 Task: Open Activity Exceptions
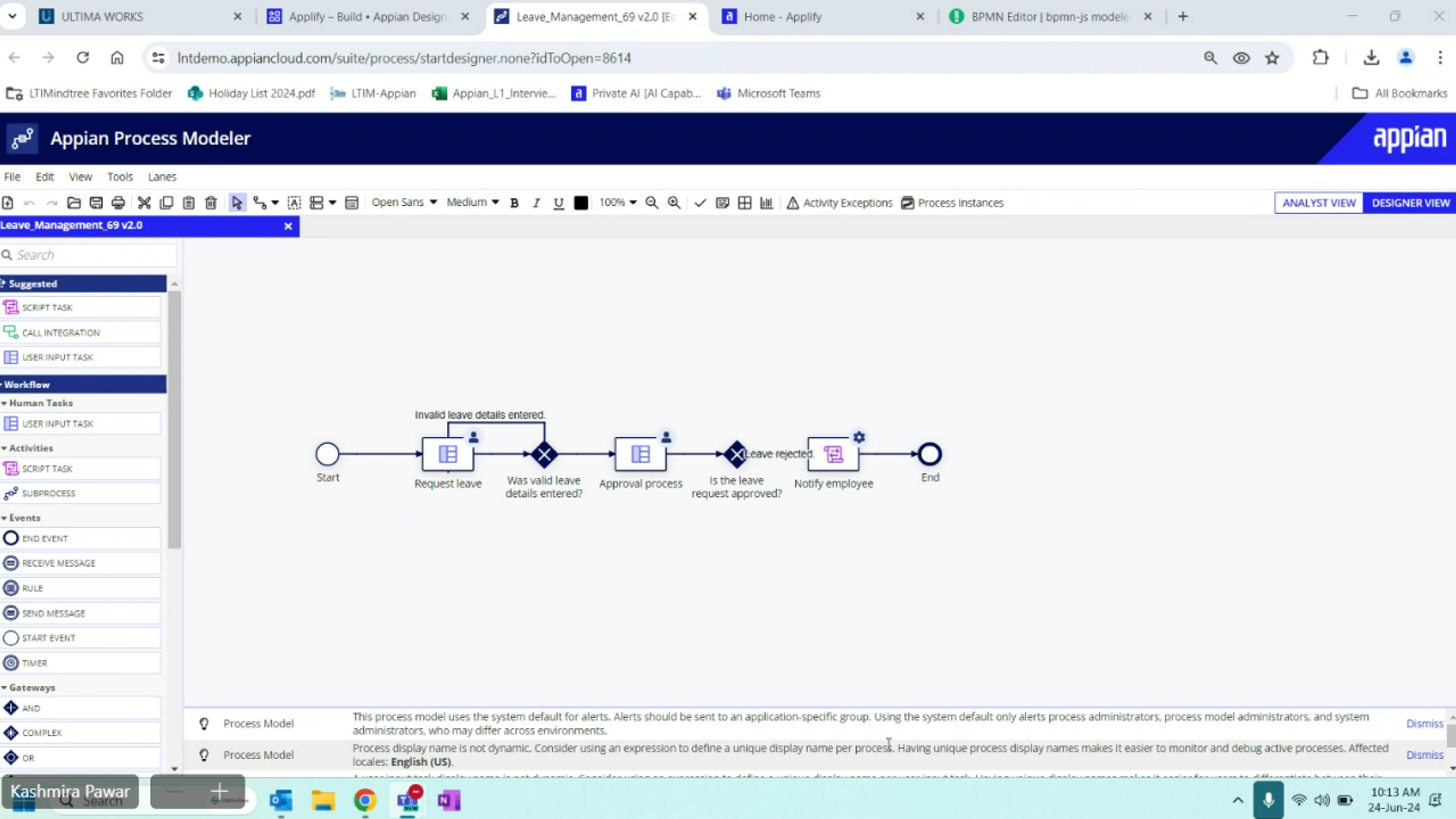tap(839, 203)
